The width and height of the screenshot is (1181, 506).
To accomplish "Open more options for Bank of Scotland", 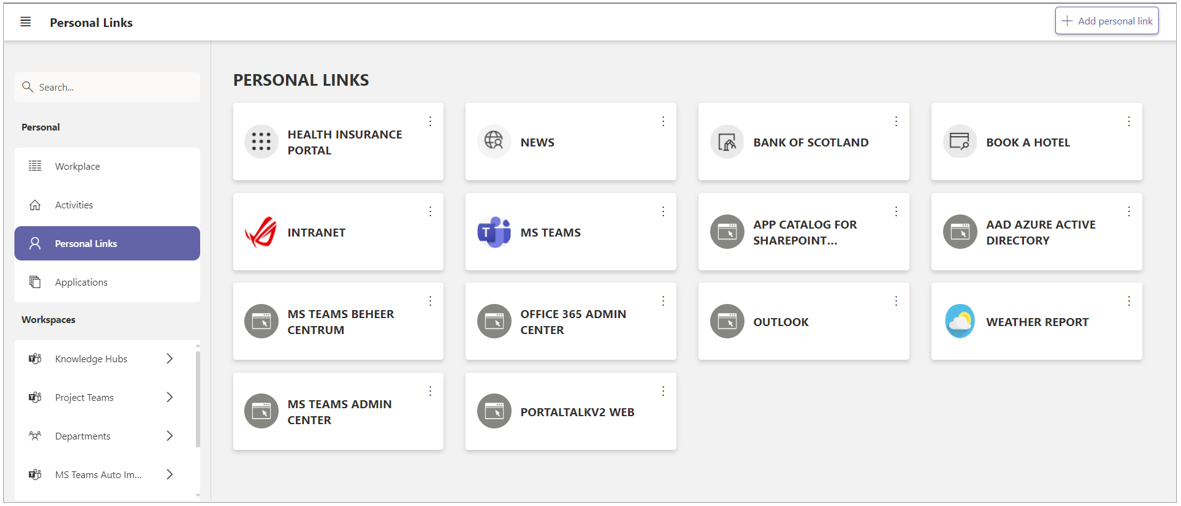I will pyautogui.click(x=896, y=121).
